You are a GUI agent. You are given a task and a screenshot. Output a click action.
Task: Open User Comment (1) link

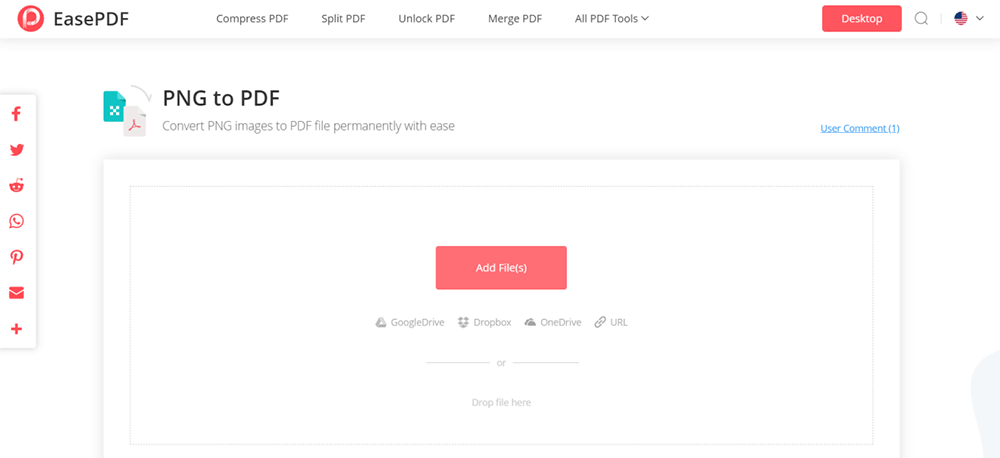pos(859,128)
